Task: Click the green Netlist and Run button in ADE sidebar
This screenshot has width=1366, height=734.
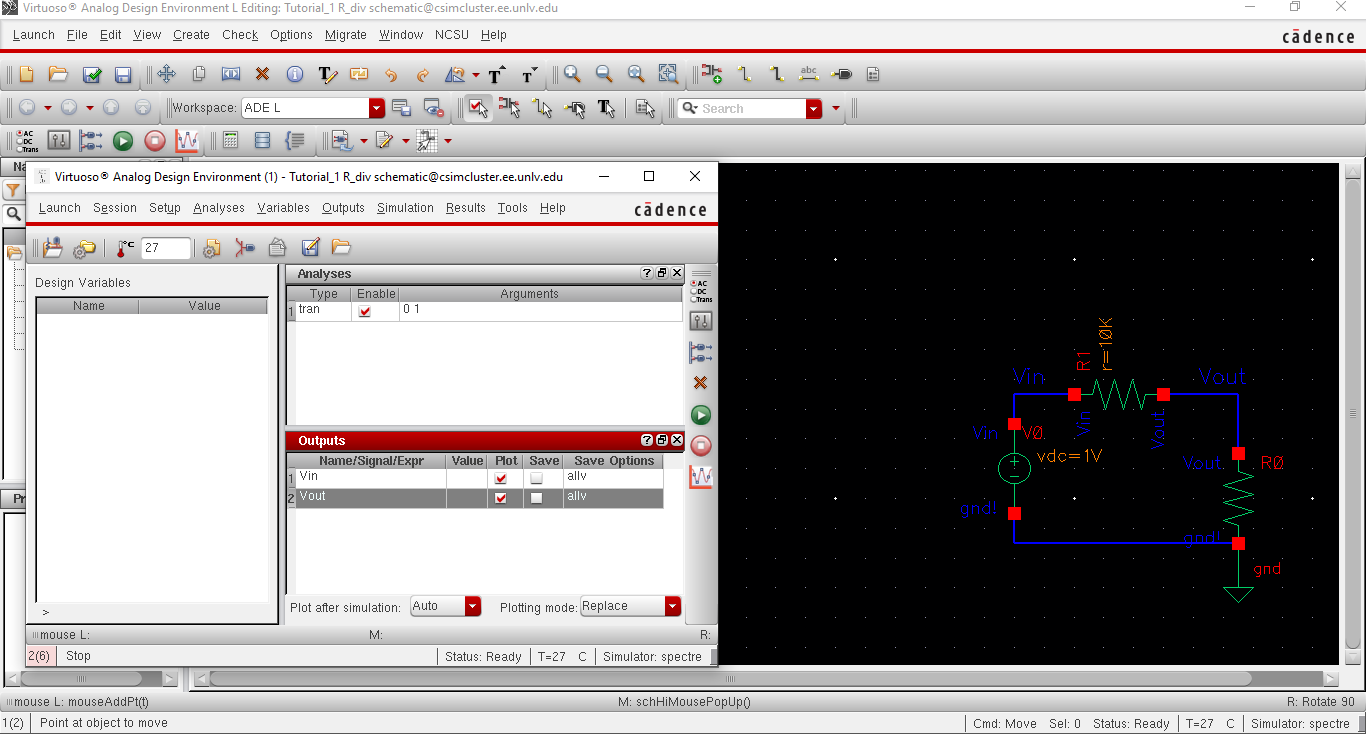Action: (701, 415)
